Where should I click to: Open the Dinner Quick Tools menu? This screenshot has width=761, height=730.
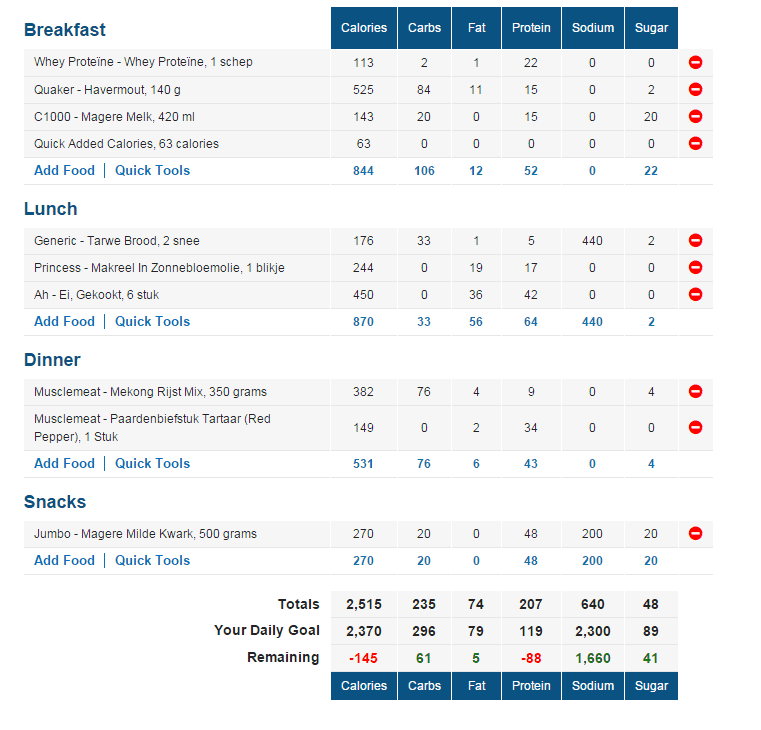coord(152,463)
